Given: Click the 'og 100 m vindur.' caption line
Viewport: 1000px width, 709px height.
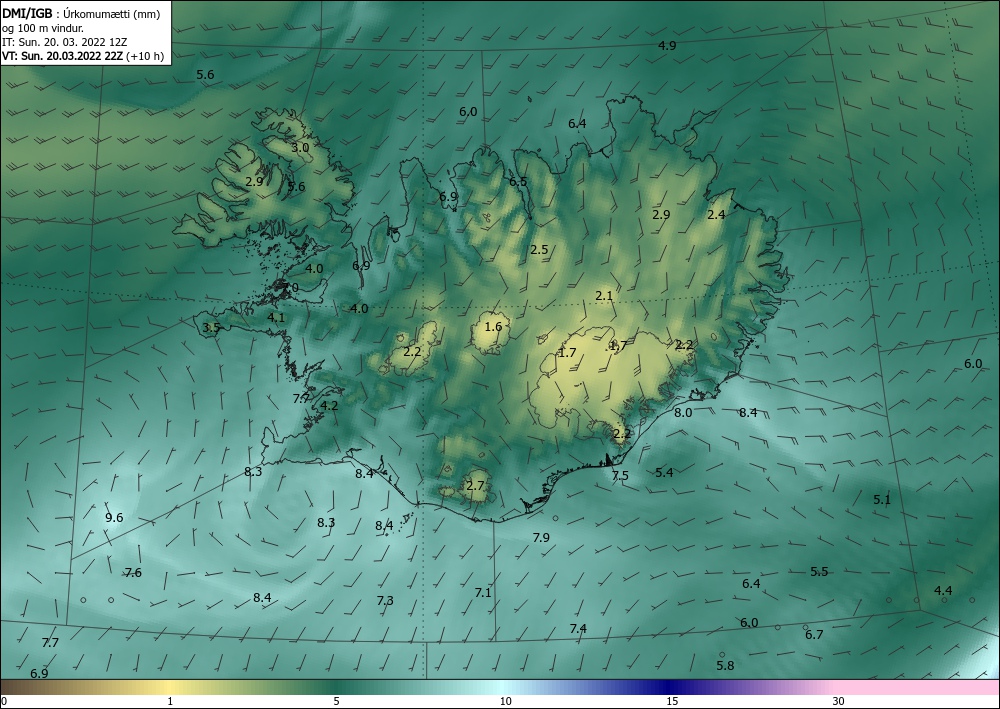Looking at the screenshot, I should (x=43, y=28).
